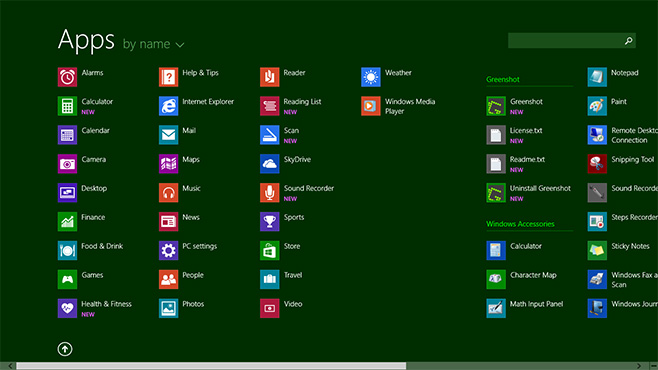Click the horizontal scrollbar thumb
Screen dimensions: 658x370
pyautogui.click(x=211, y=366)
